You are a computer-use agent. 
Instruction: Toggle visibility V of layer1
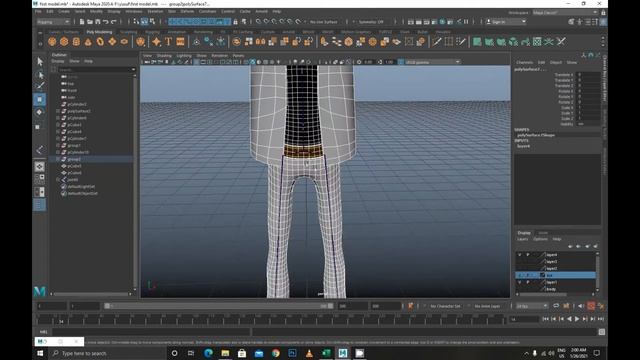tap(520, 282)
